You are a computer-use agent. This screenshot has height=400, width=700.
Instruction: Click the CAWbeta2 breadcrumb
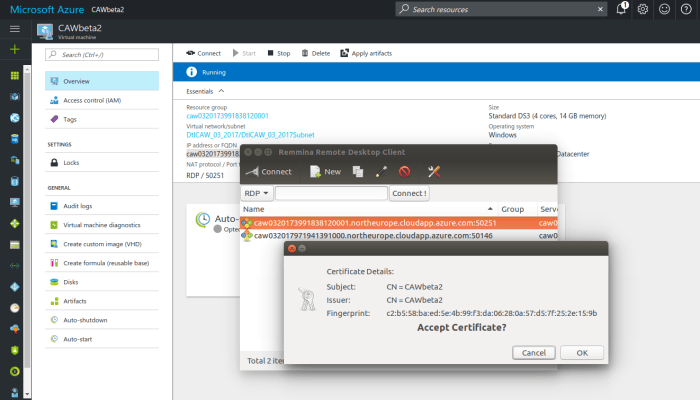click(108, 9)
